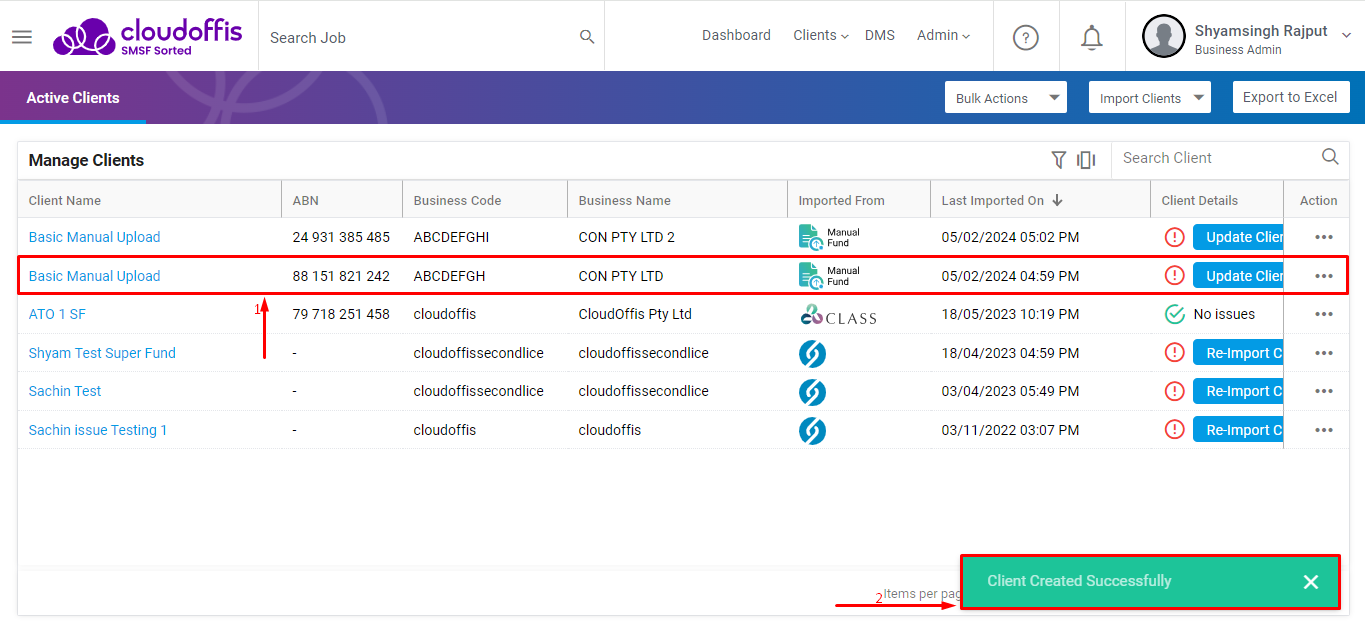Click warning icon for Sachin issue Testing 1

click(x=1175, y=430)
